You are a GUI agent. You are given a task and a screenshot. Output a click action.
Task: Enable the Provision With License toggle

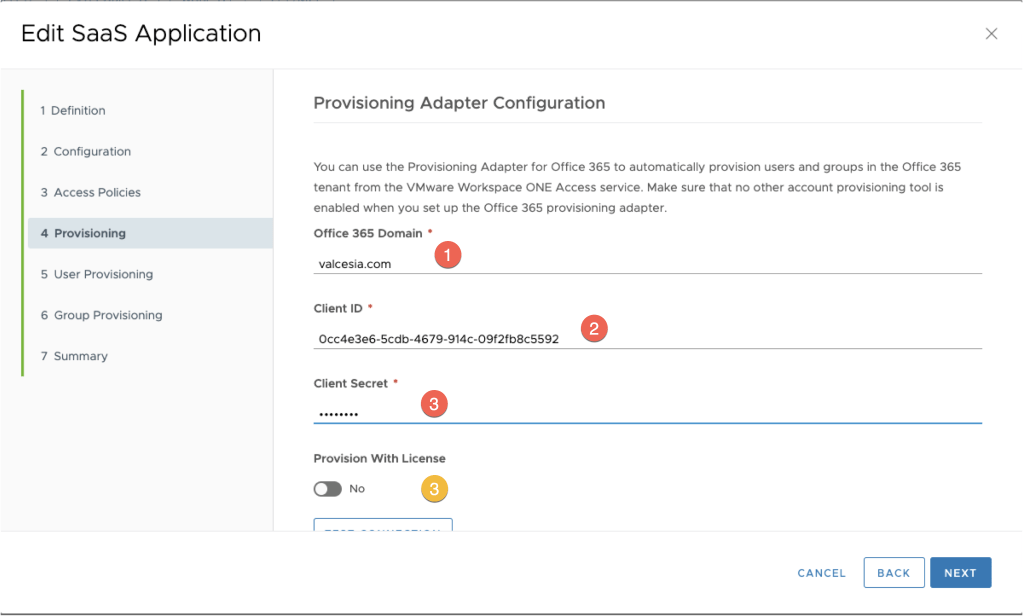327,489
